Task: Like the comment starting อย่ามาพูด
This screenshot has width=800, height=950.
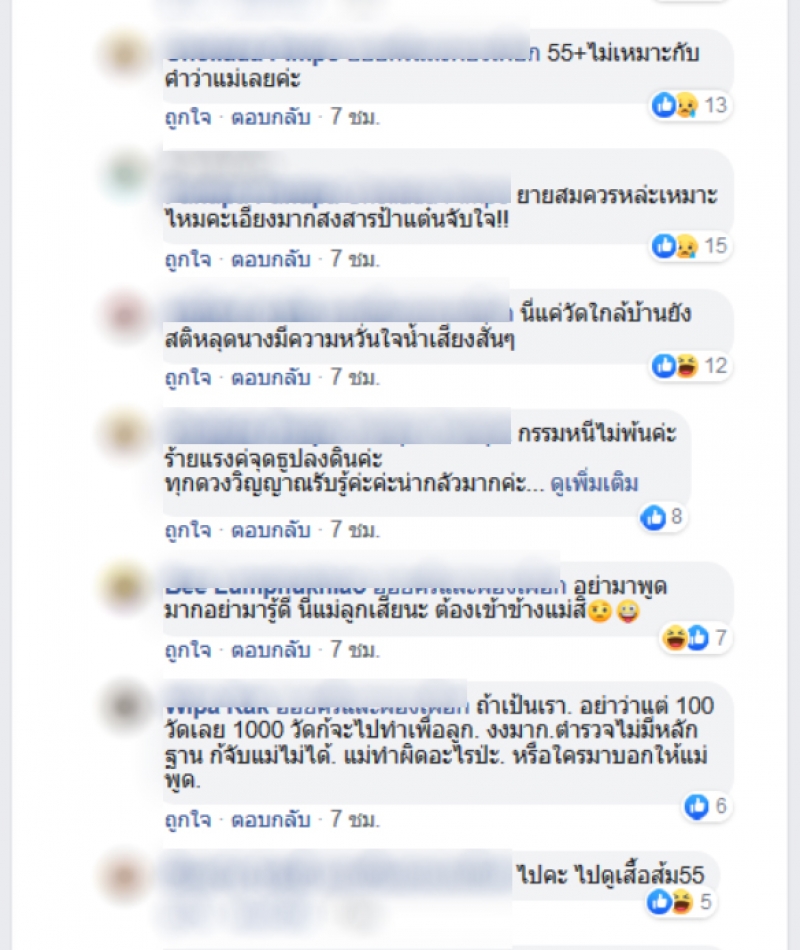Action: (x=188, y=650)
